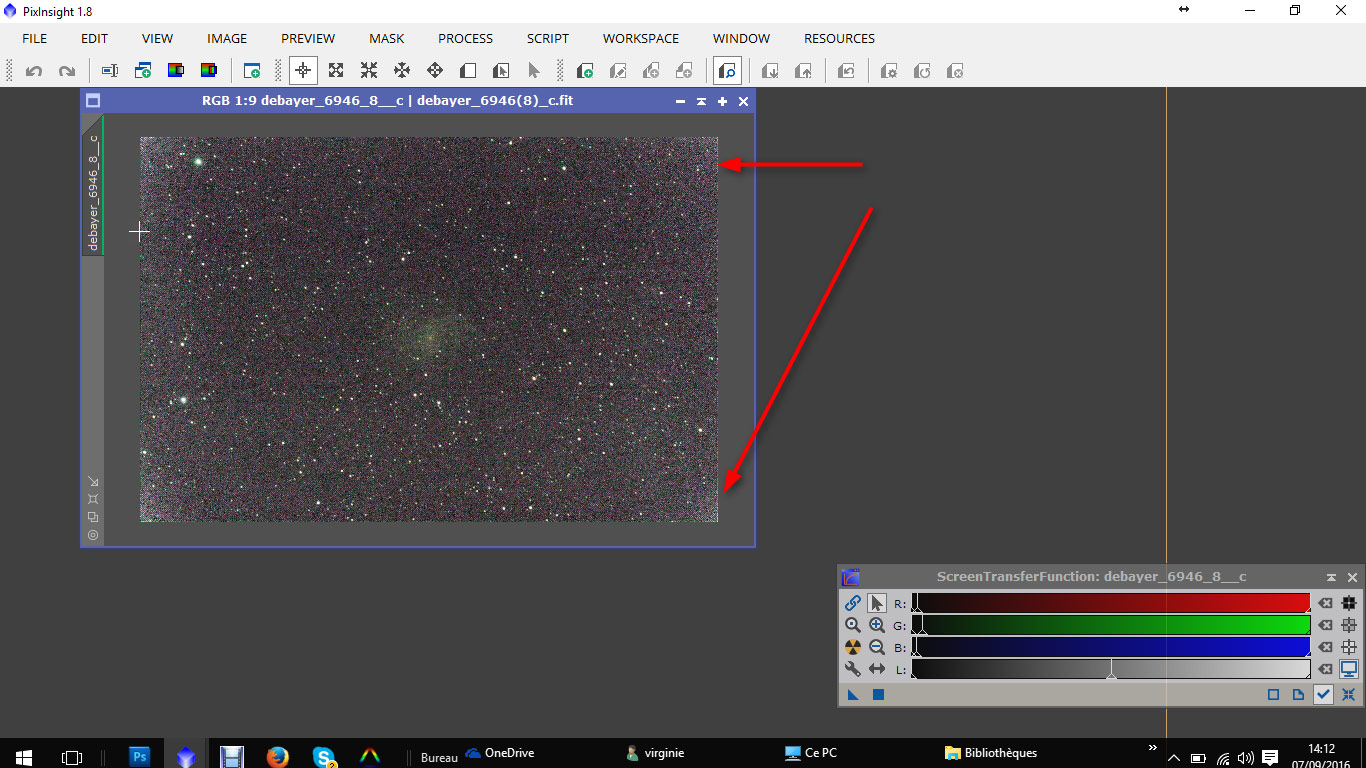This screenshot has height=768, width=1366.
Task: Select the zoom-in magnifier in STF panel
Action: point(877,625)
